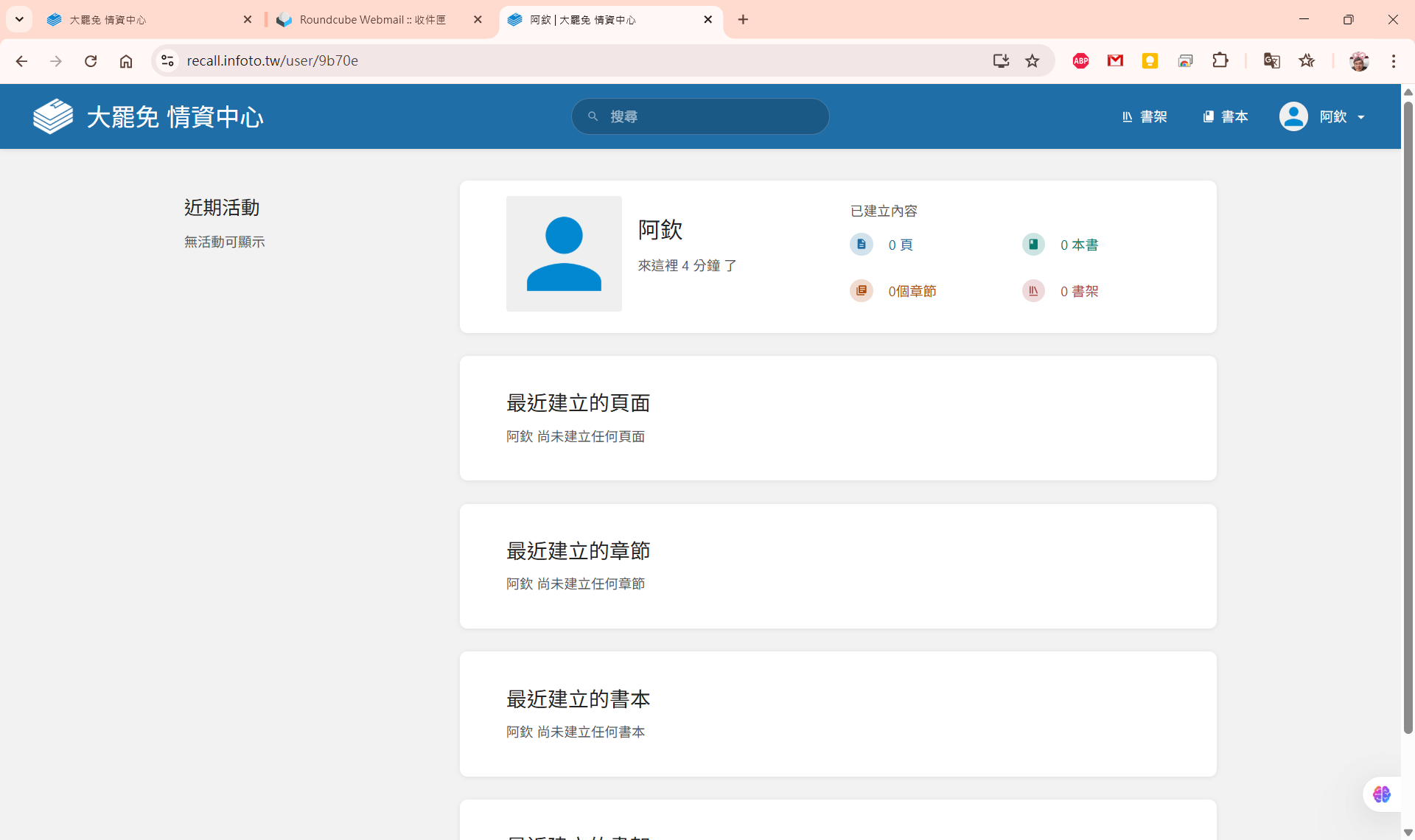
Task: Switch to the Roundcube Webmail tab
Action: [372, 20]
